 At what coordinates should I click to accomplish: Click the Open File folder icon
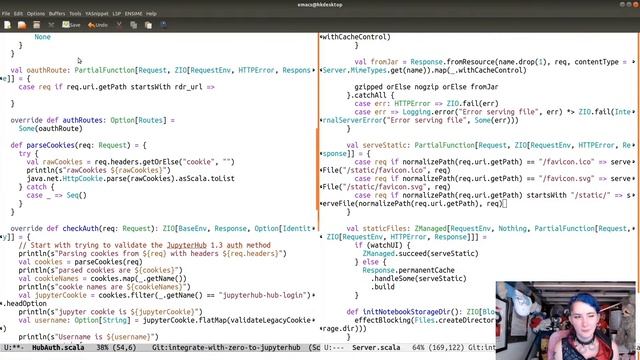pos(22,25)
